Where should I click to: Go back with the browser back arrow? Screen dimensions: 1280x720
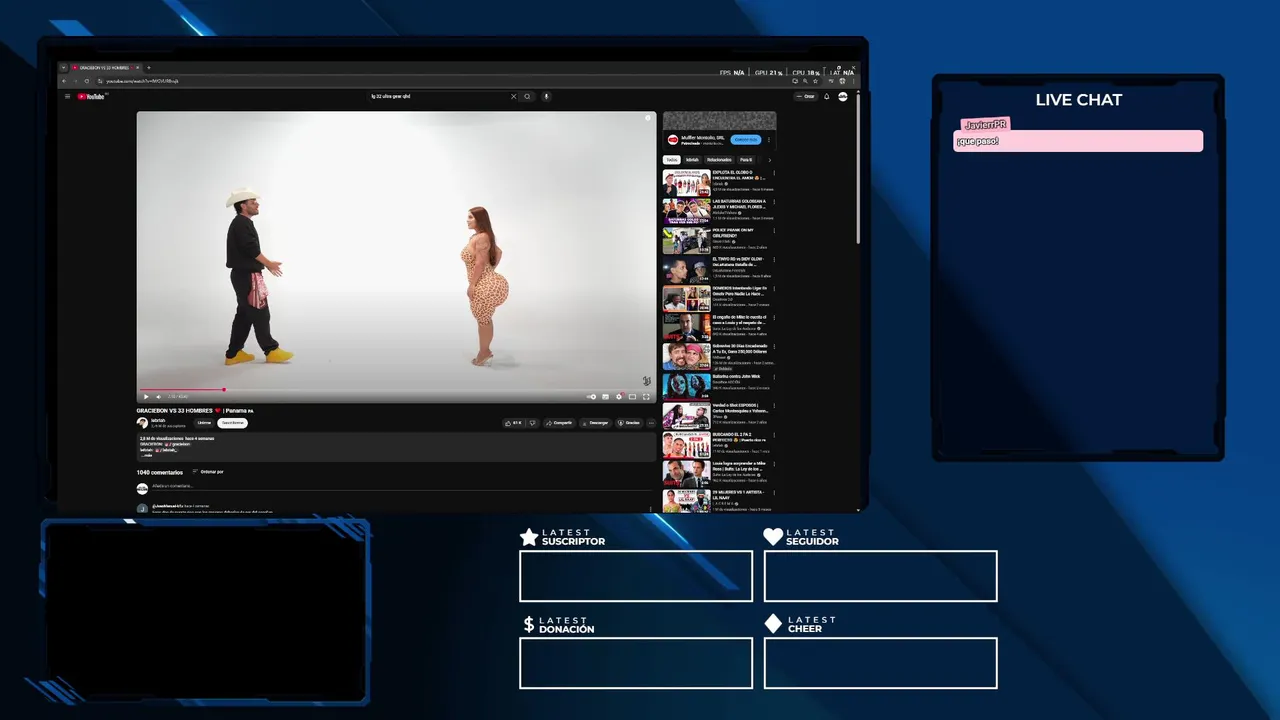point(64,81)
